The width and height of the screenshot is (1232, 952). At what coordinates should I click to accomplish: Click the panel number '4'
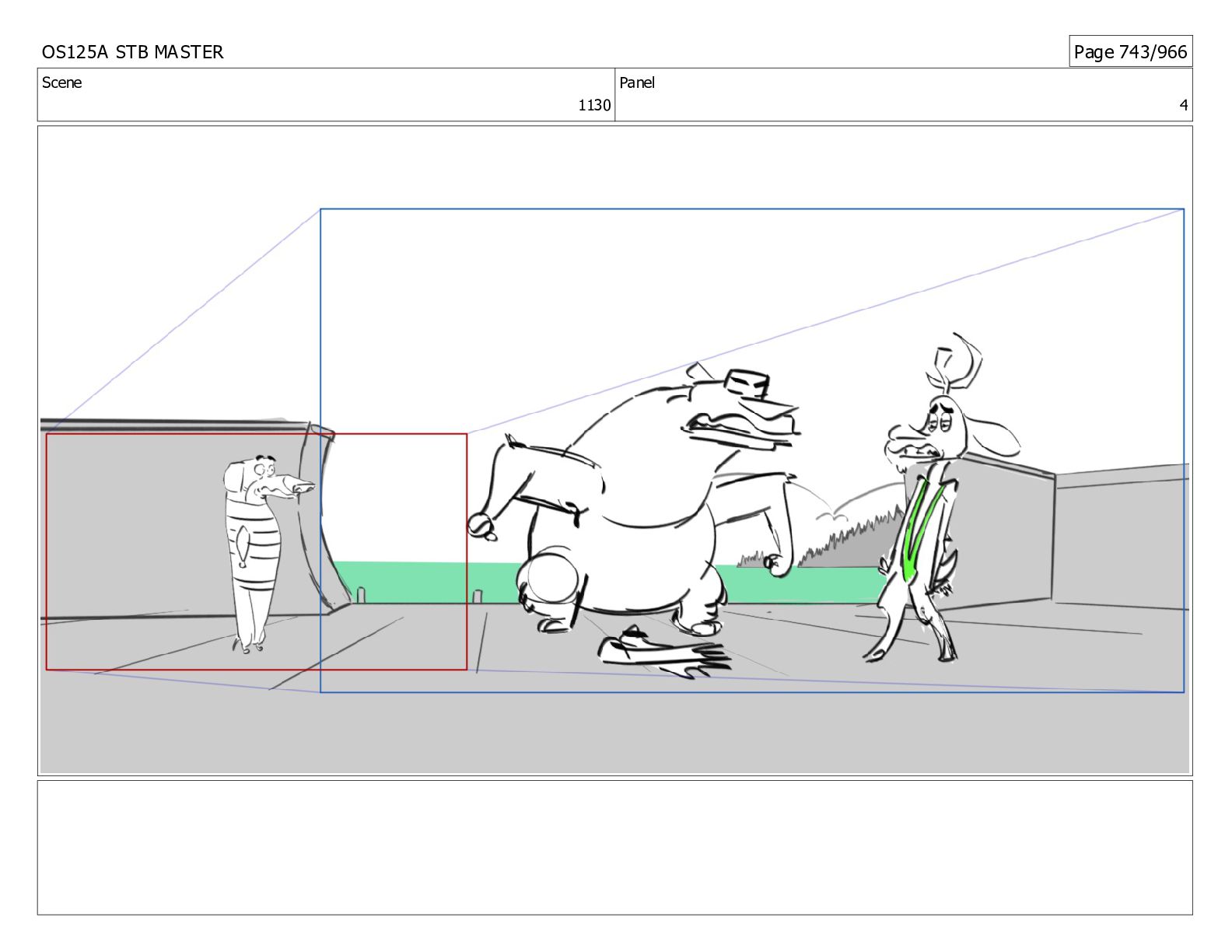(x=1183, y=105)
